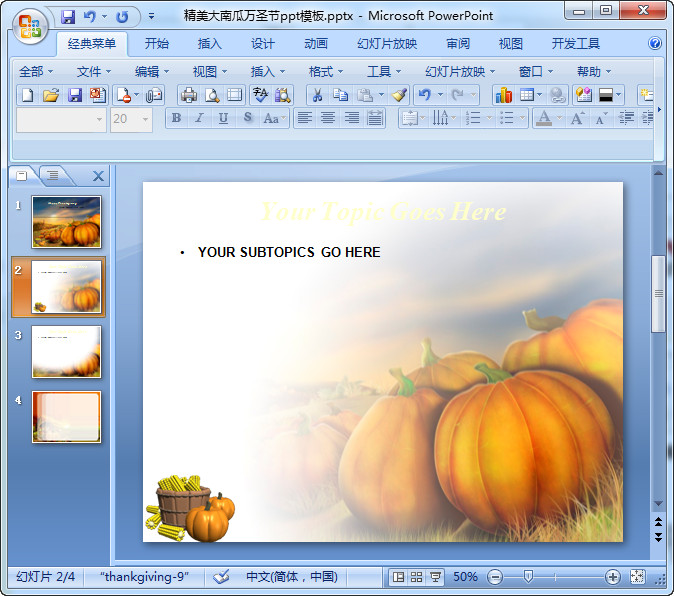Select slide 4 thumbnail

[67, 416]
